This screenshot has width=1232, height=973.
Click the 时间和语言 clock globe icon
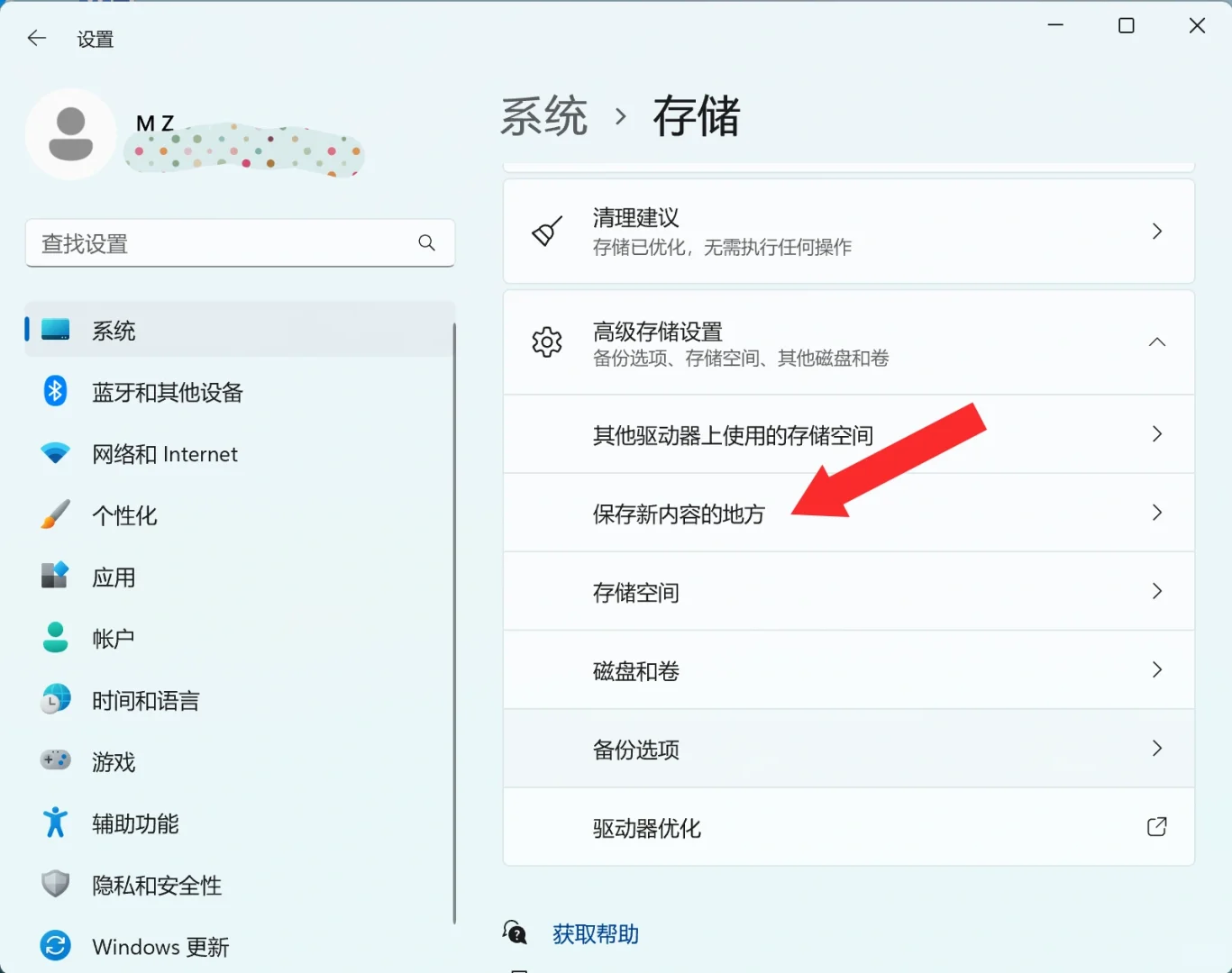click(56, 699)
